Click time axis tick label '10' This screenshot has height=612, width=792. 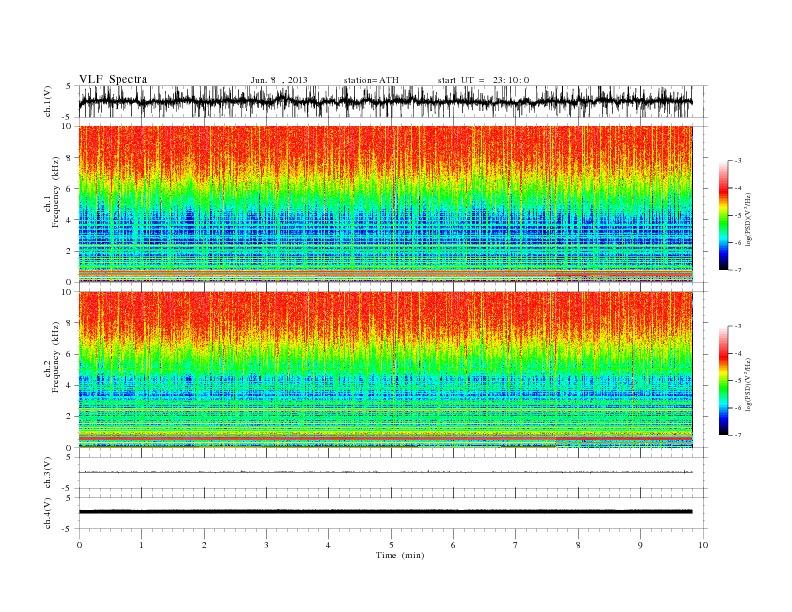click(x=703, y=545)
